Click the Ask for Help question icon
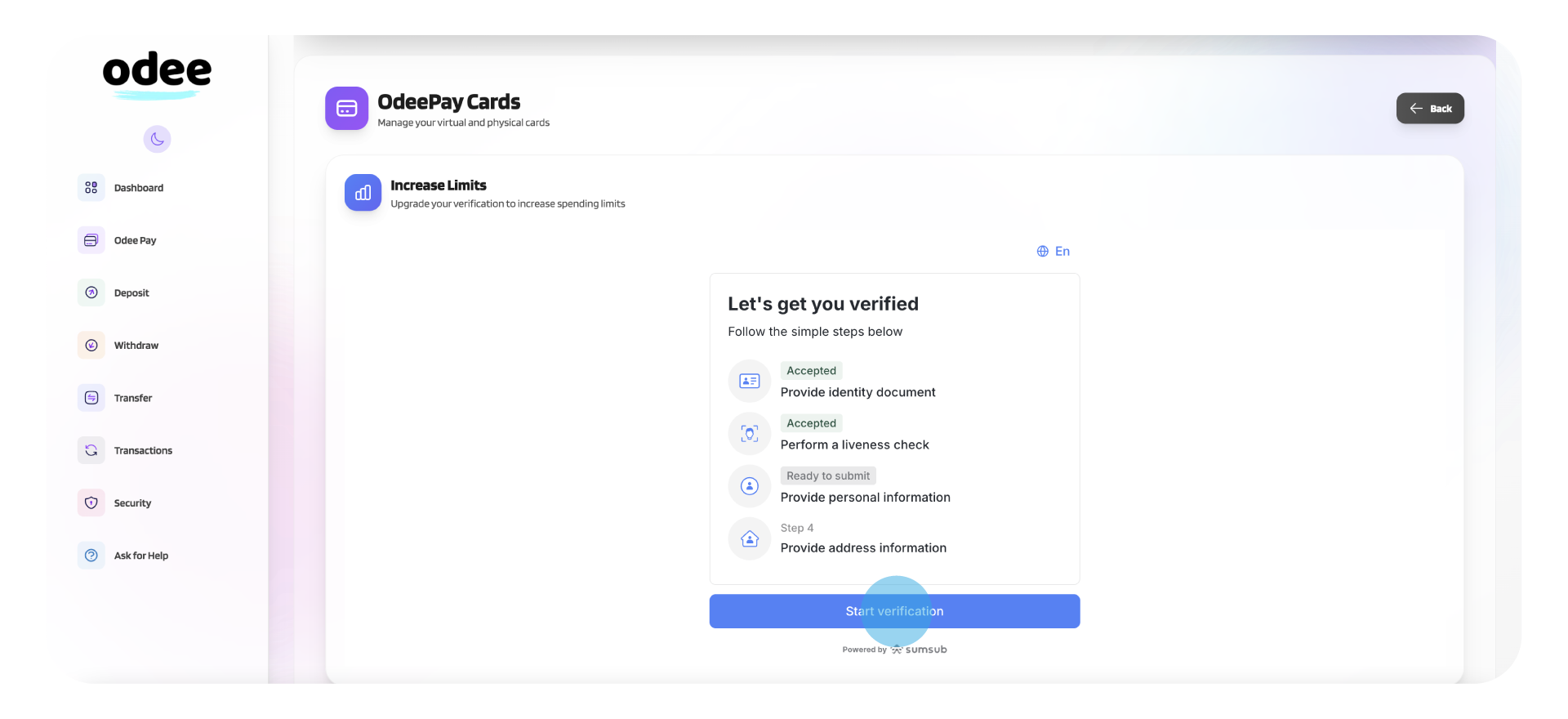Screen dimensions: 1568x719 (x=91, y=556)
